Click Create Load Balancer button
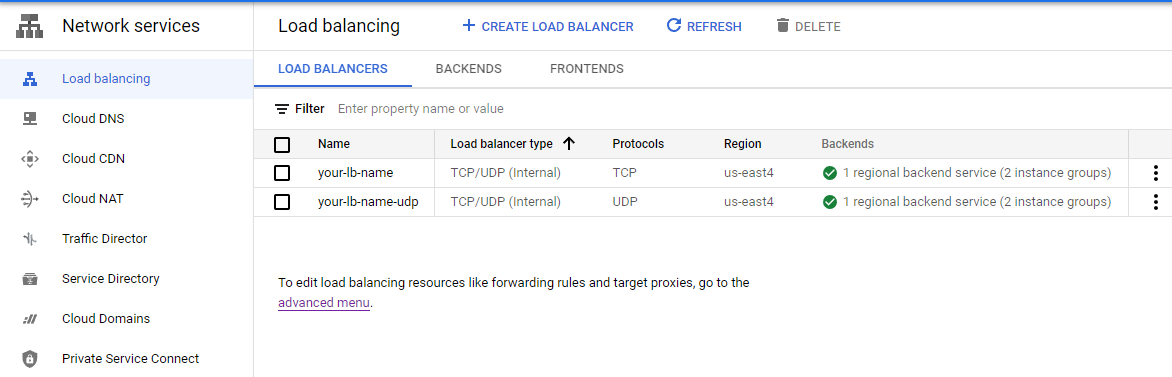Screen dimensions: 1172x377 coord(548,26)
